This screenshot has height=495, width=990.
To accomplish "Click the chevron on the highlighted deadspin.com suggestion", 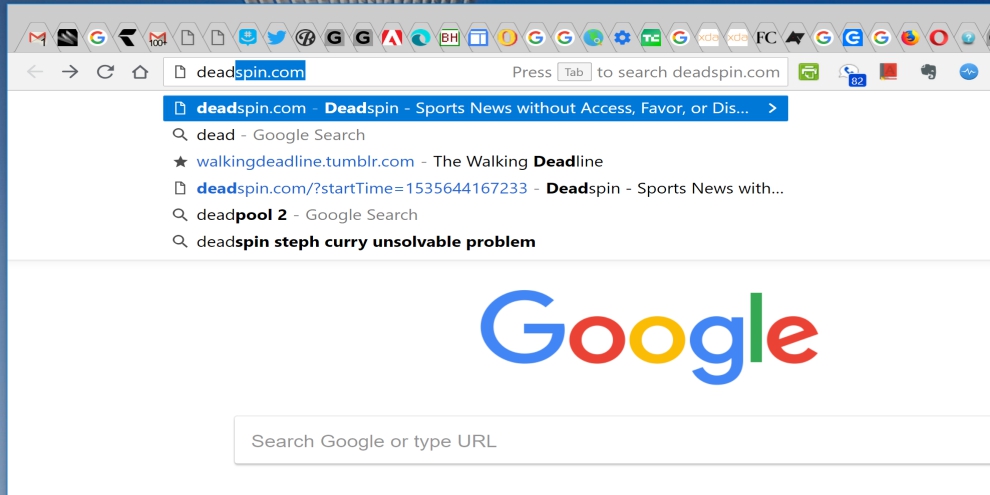I will (772, 108).
